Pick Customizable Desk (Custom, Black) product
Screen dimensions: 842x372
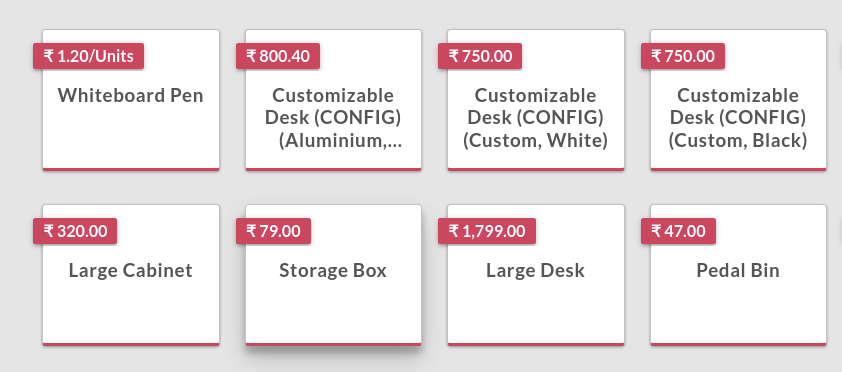[738, 100]
